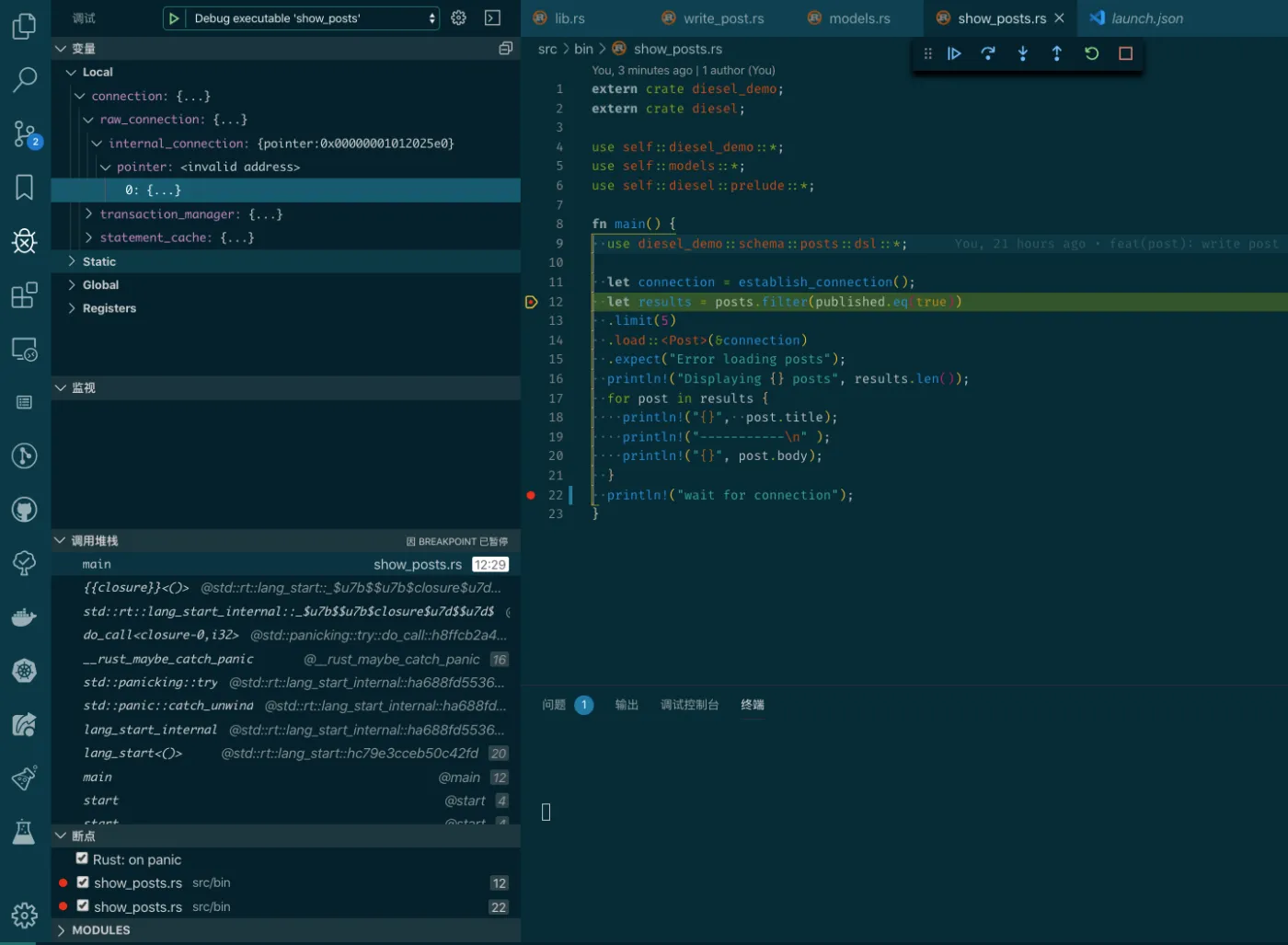Viewport: 1288px width, 945px height.
Task: Open the Kubernetes helm wheel icon
Action: [25, 671]
